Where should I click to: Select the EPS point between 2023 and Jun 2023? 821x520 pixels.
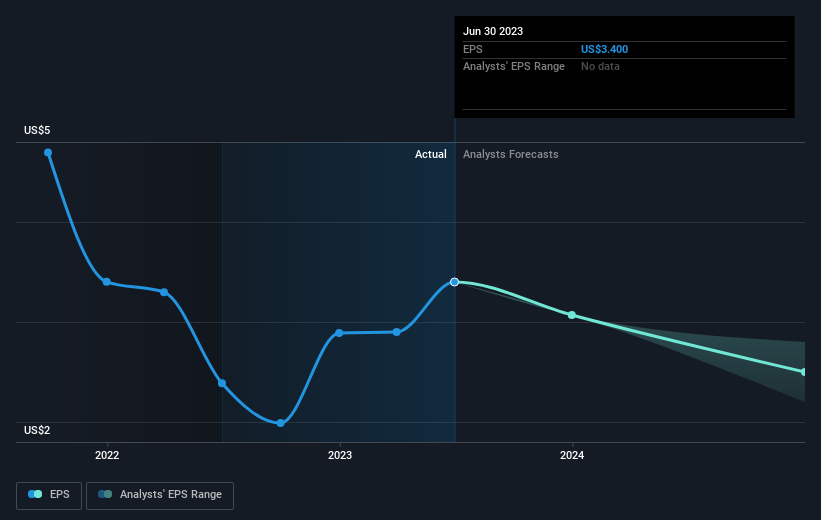[396, 333]
